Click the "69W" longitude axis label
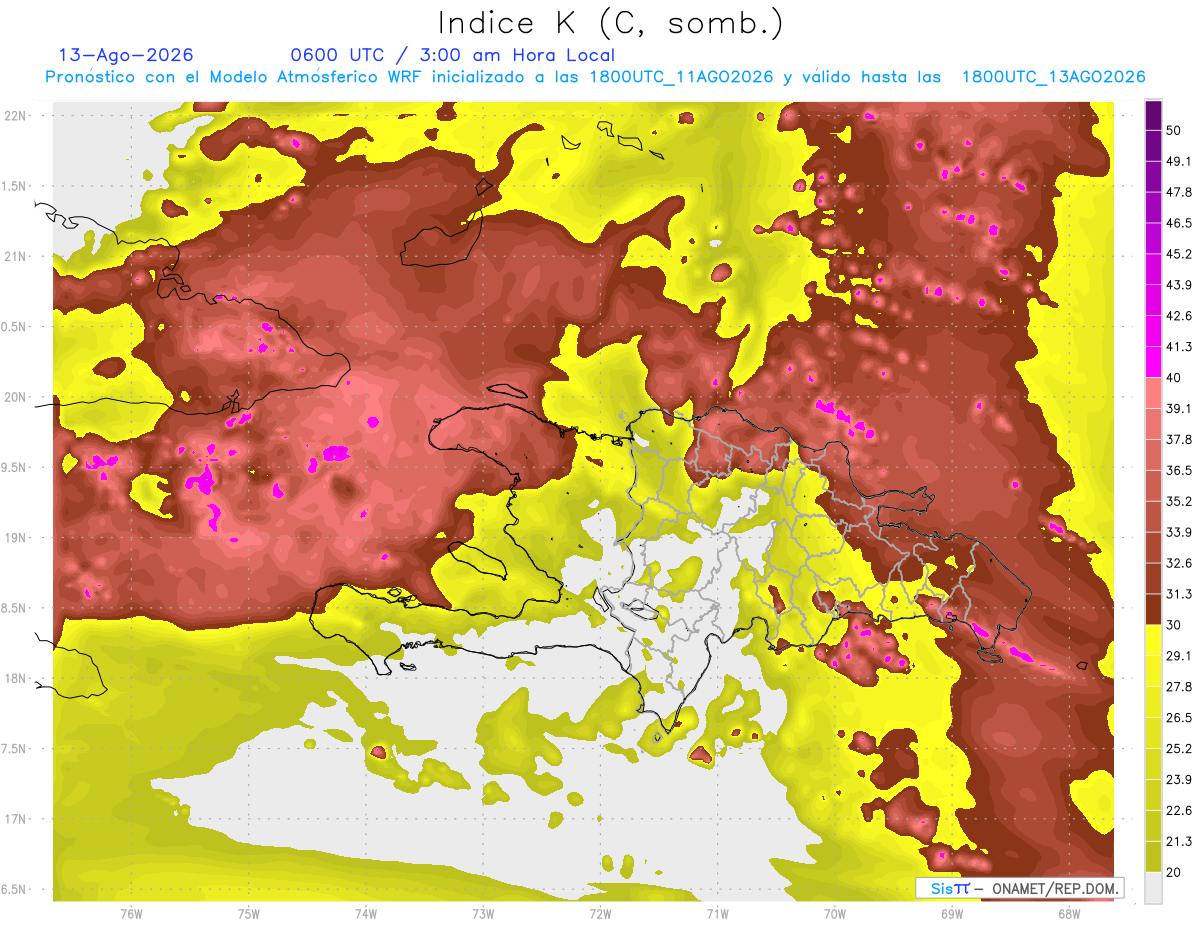1200x927 pixels. pyautogui.click(x=951, y=914)
